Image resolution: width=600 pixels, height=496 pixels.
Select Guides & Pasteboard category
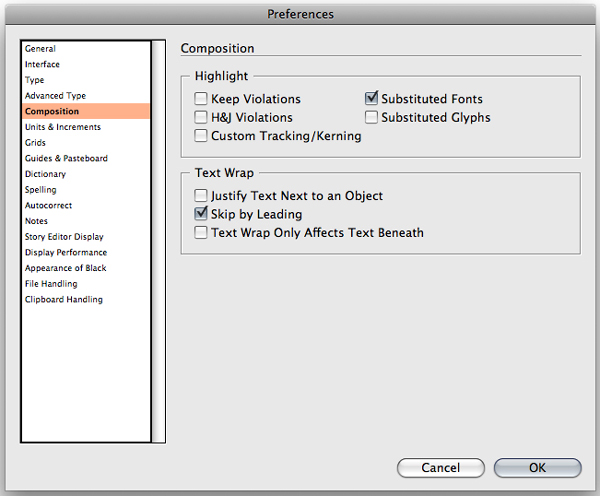click(x=86, y=158)
